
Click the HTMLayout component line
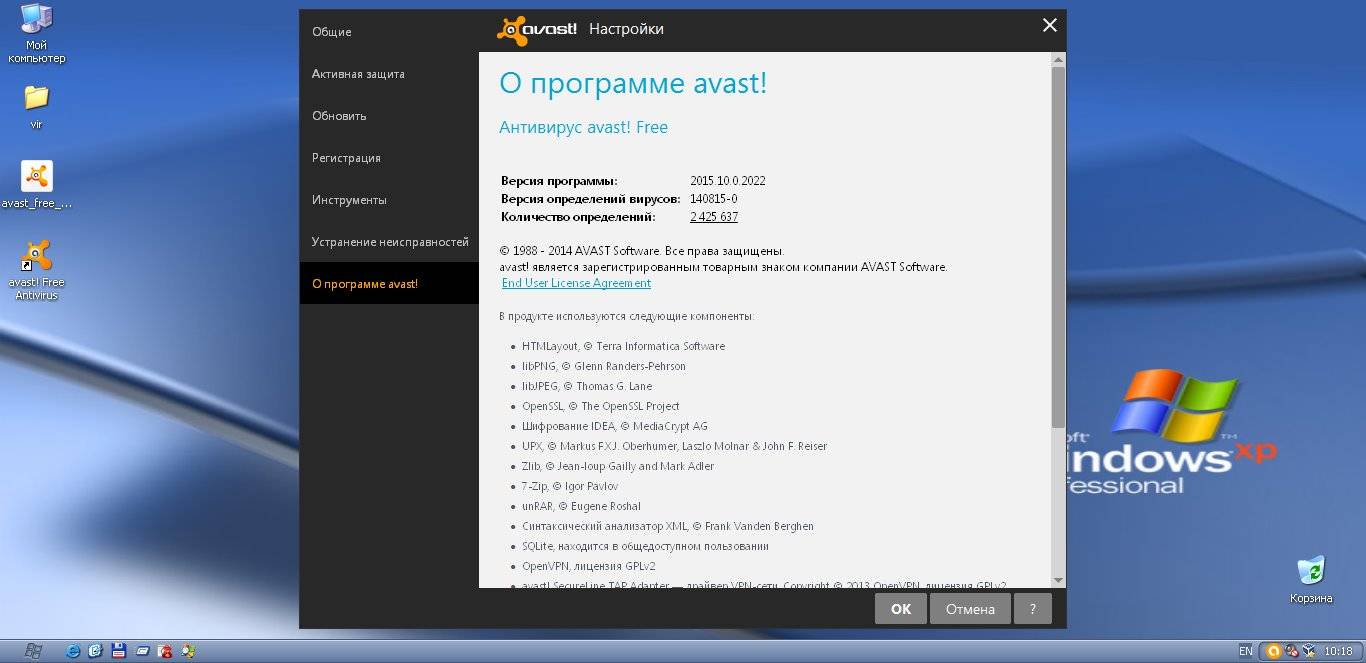click(x=623, y=346)
